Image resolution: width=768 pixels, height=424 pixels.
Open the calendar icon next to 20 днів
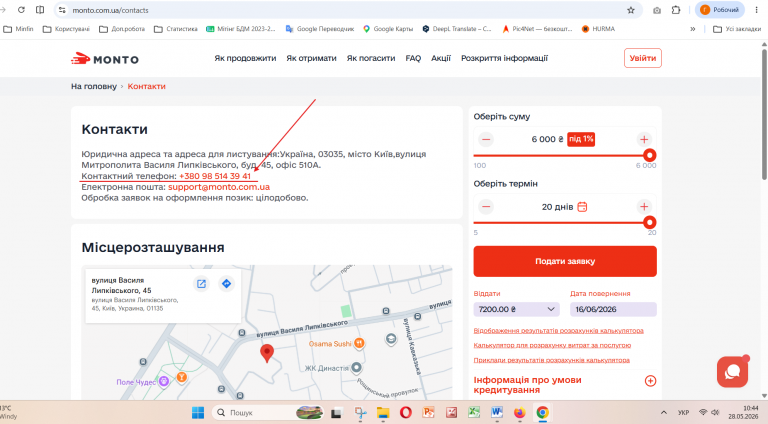(x=582, y=207)
